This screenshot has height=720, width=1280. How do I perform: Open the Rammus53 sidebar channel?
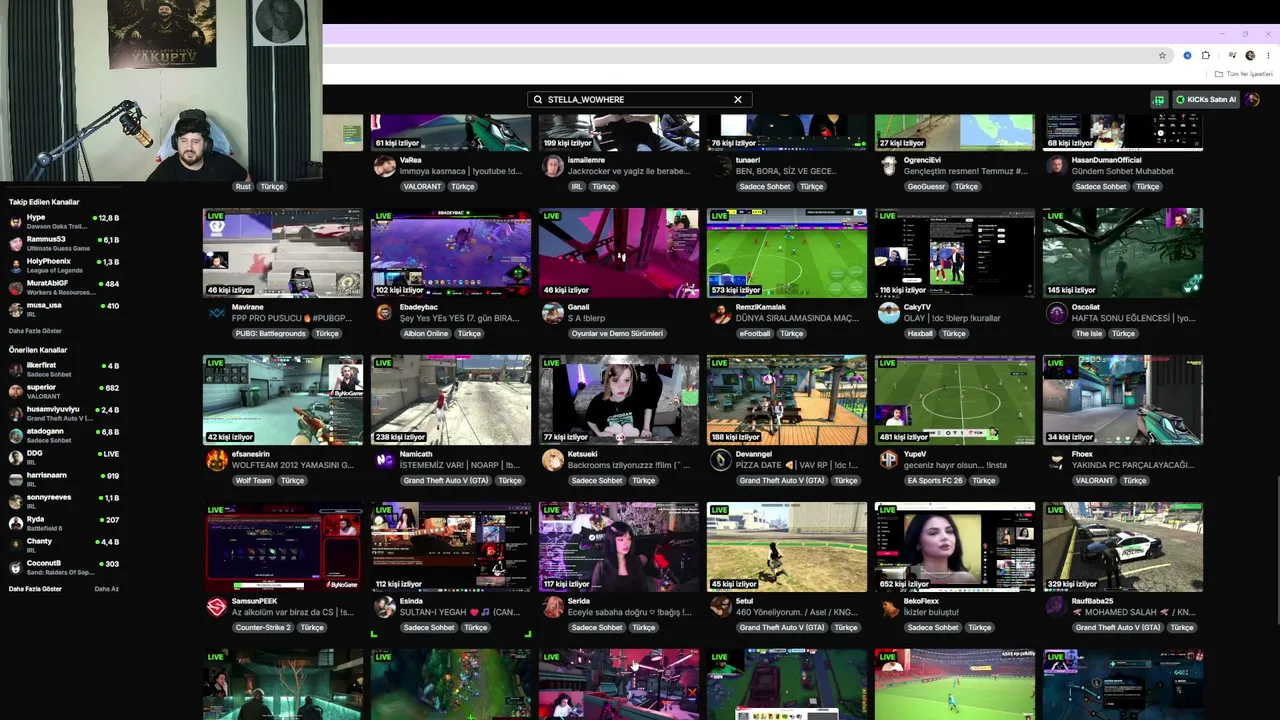(x=65, y=244)
